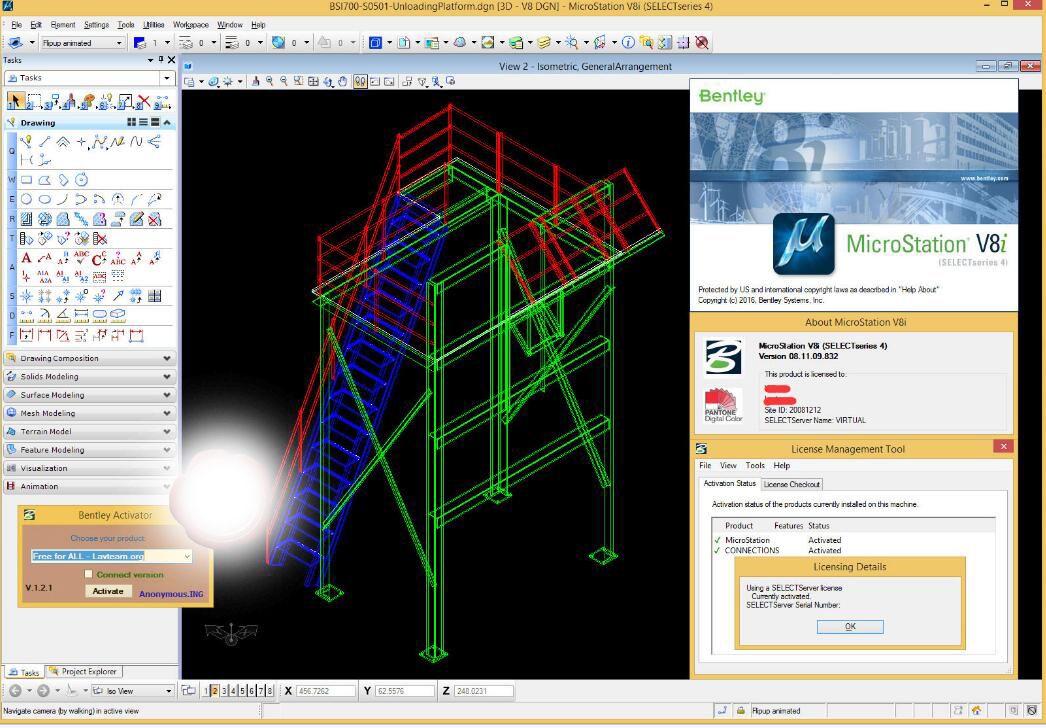The height and width of the screenshot is (728, 1046).
Task: Expand the Drawing Composition task group
Action: pyautogui.click(x=89, y=358)
